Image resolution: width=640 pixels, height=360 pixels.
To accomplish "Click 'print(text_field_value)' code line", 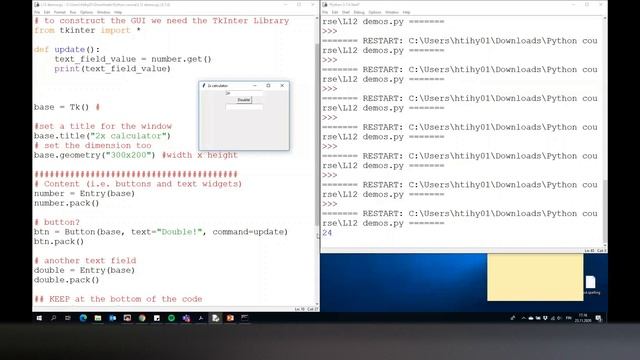I will coord(113,69).
